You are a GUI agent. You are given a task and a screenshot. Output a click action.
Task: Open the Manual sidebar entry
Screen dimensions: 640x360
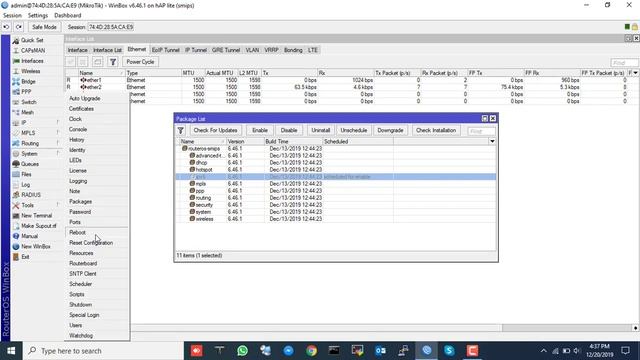pos(29,236)
